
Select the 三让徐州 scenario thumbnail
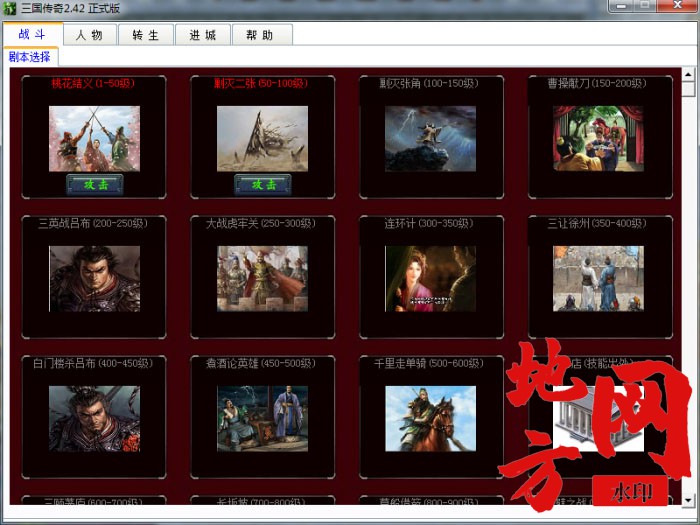click(x=598, y=279)
